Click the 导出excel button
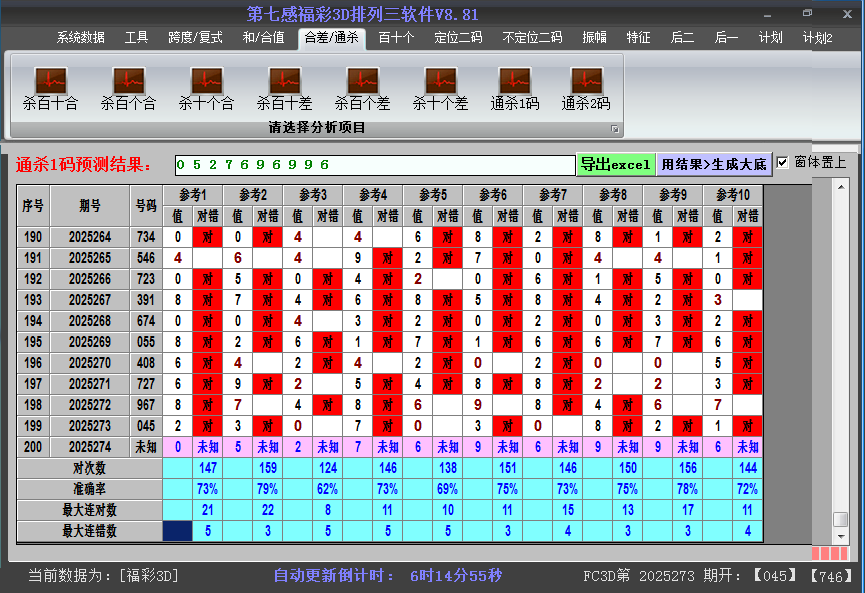Image resolution: width=865 pixels, height=593 pixels. [615, 164]
